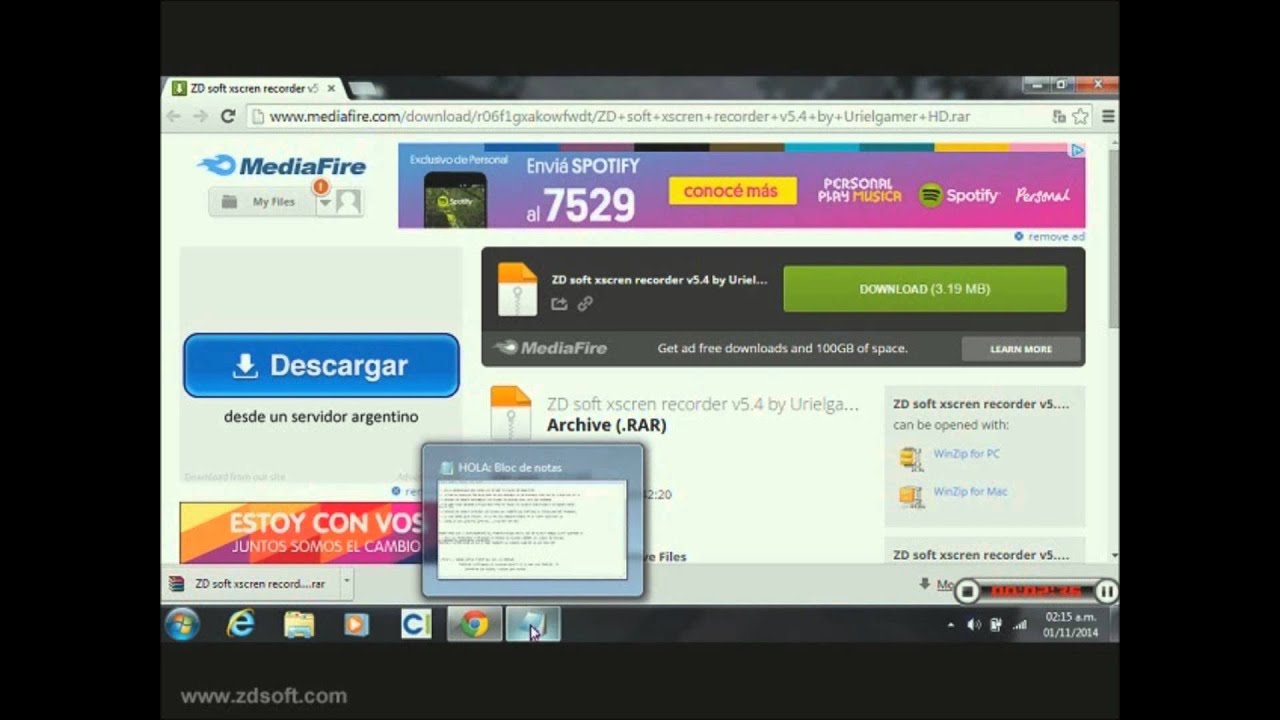Image resolution: width=1280 pixels, height=720 pixels.
Task: Click the blue Descargar button
Action: 321,366
